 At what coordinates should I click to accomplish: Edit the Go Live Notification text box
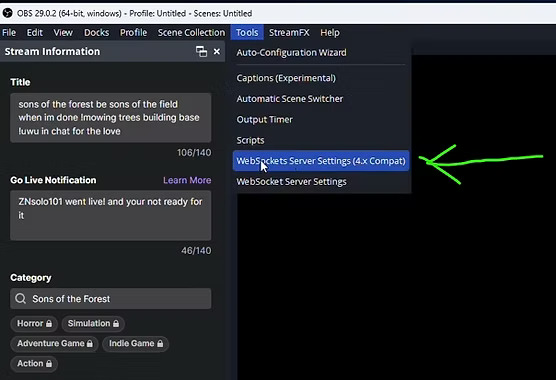pos(111,216)
